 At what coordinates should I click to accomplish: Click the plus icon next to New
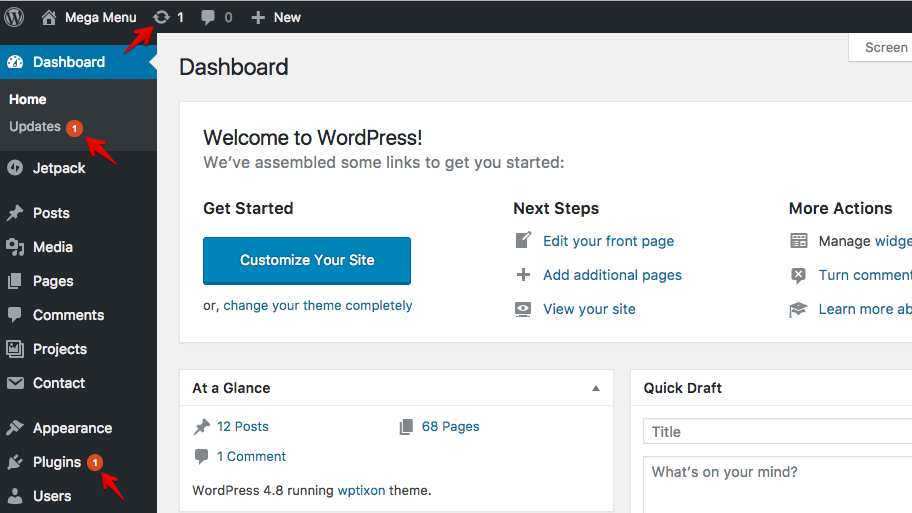click(258, 17)
